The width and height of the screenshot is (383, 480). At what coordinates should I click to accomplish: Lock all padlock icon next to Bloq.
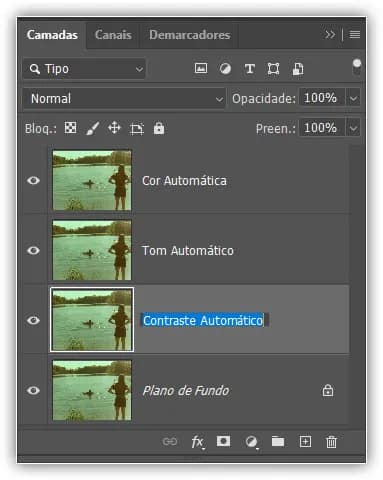(x=159, y=128)
